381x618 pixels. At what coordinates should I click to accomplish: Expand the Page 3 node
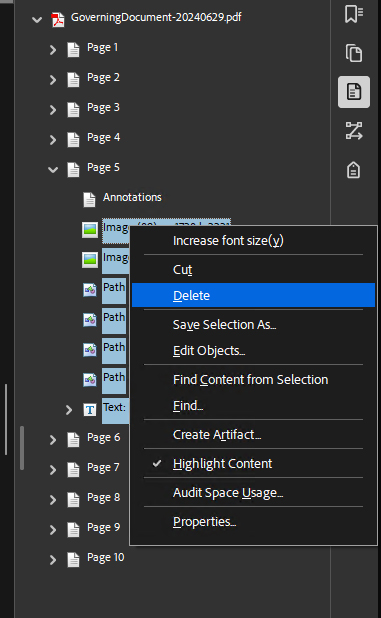point(53,110)
